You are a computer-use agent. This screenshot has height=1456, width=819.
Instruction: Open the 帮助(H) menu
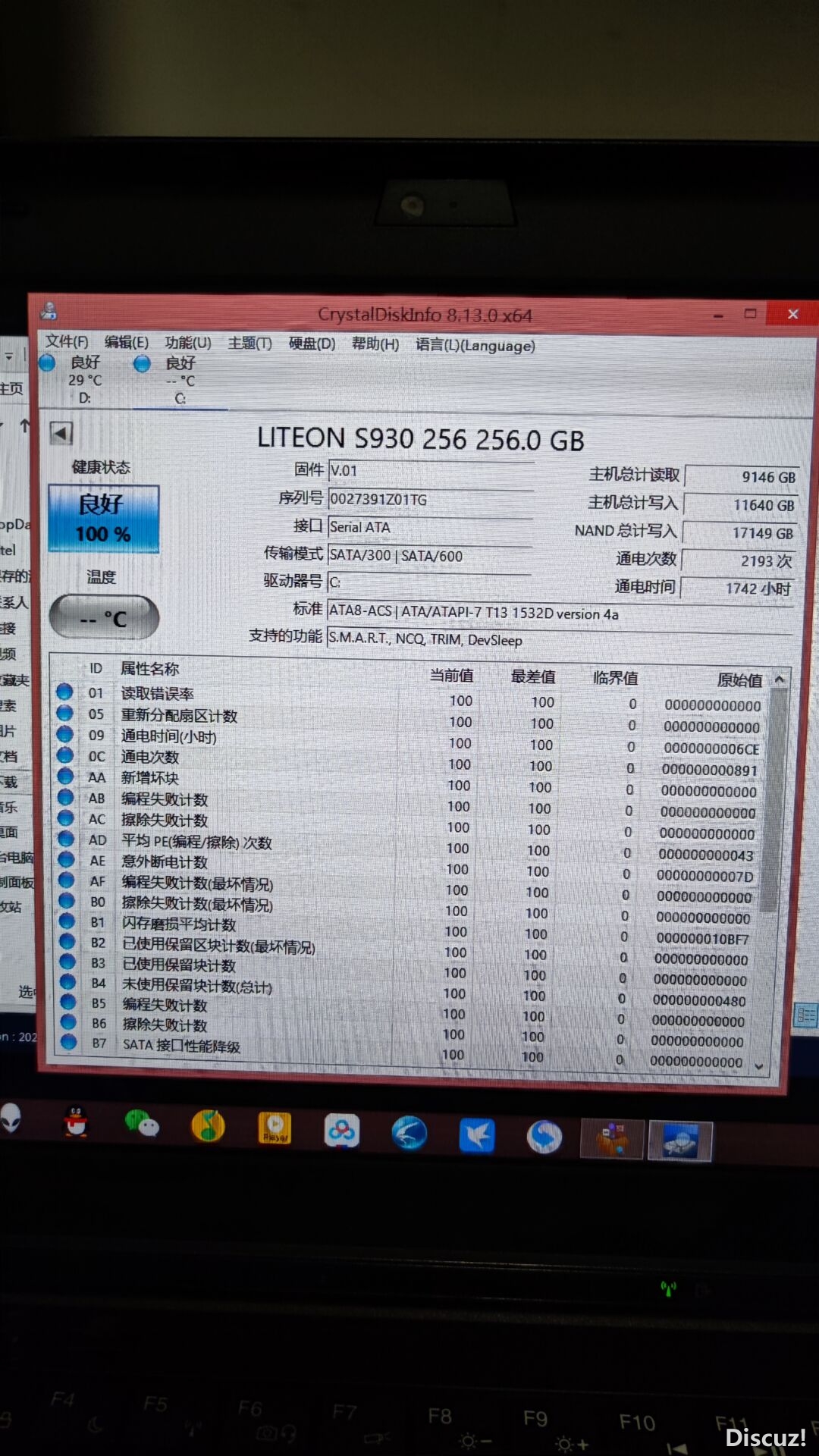[x=375, y=344]
